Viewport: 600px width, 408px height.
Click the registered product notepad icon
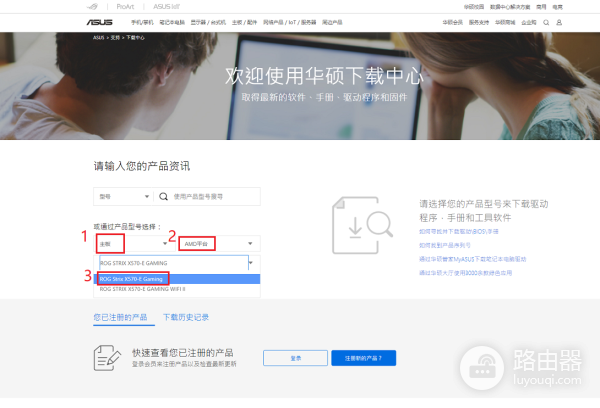tap(107, 356)
